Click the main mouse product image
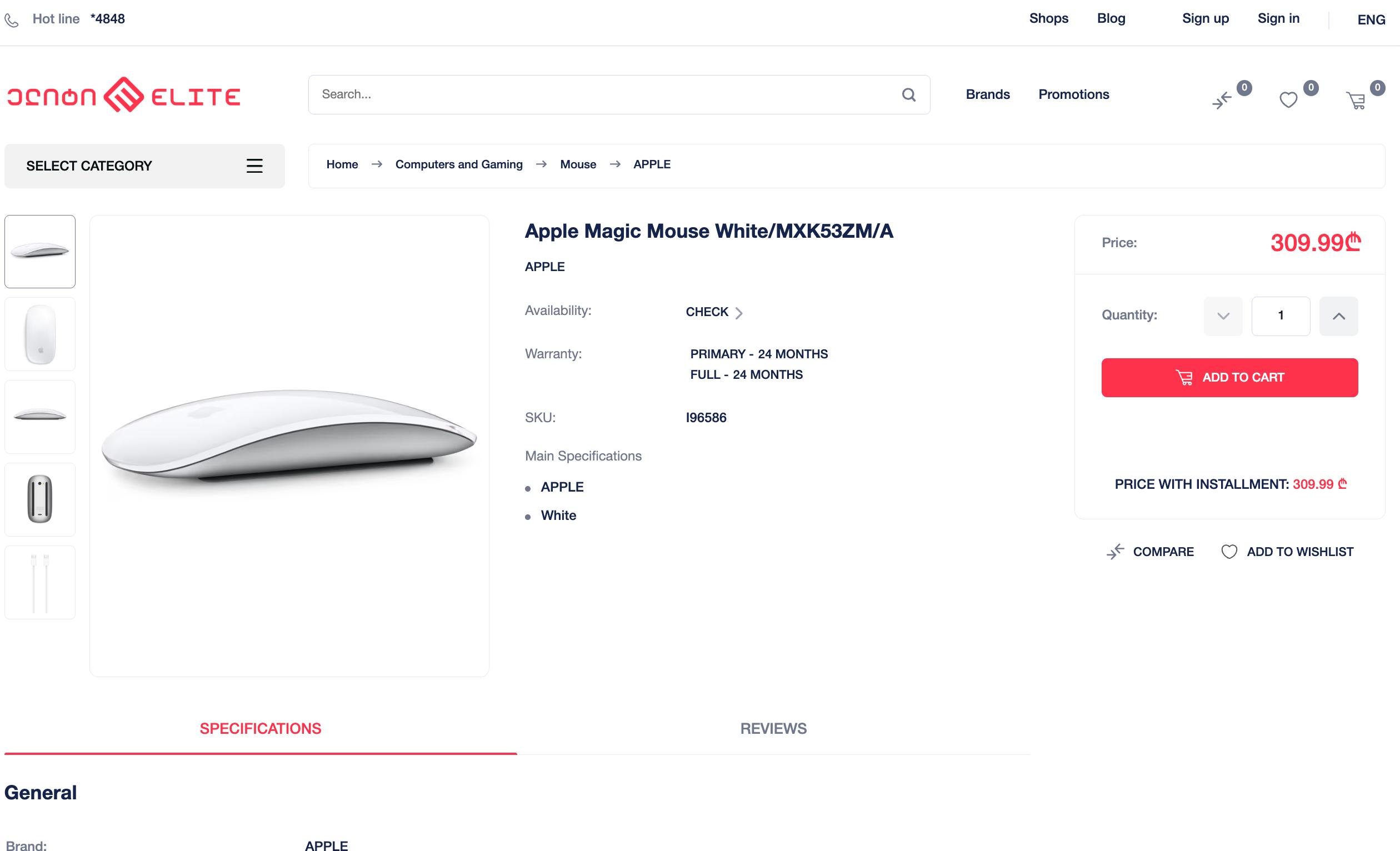 [x=289, y=445]
